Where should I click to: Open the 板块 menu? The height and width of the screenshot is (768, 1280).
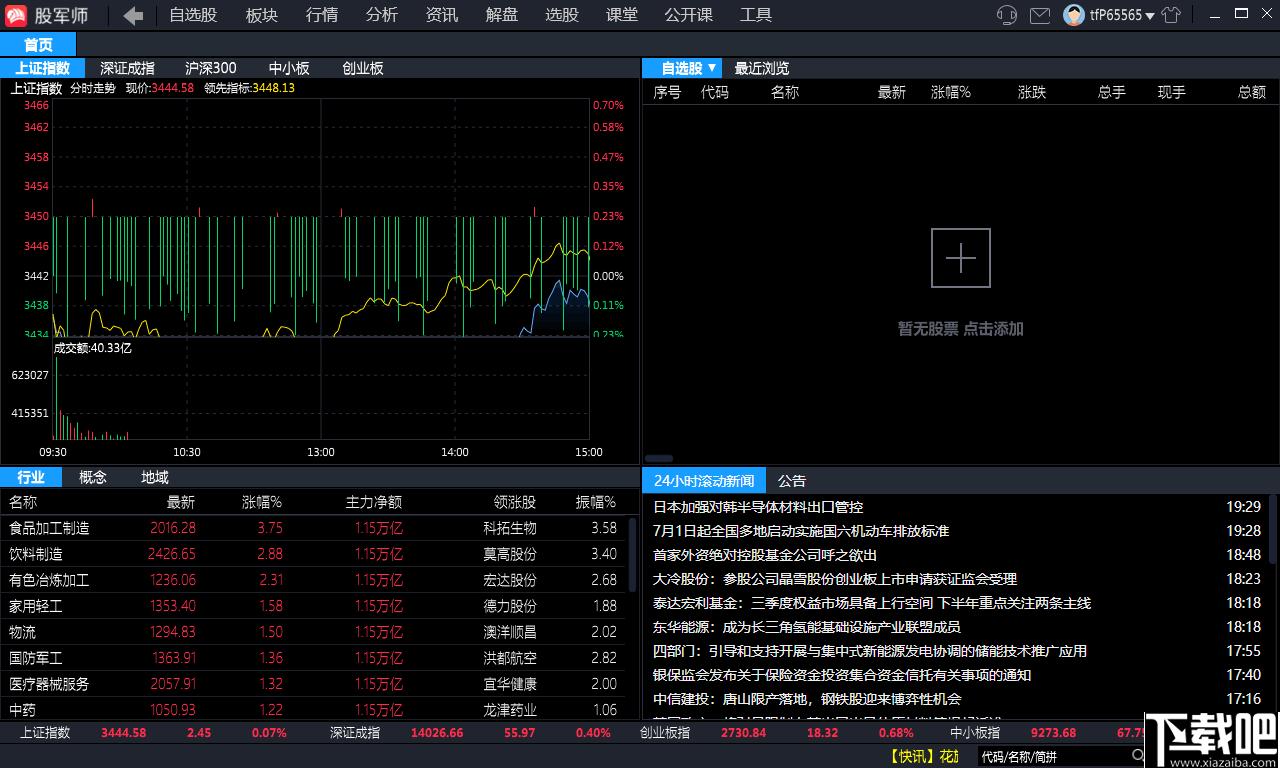(x=261, y=15)
